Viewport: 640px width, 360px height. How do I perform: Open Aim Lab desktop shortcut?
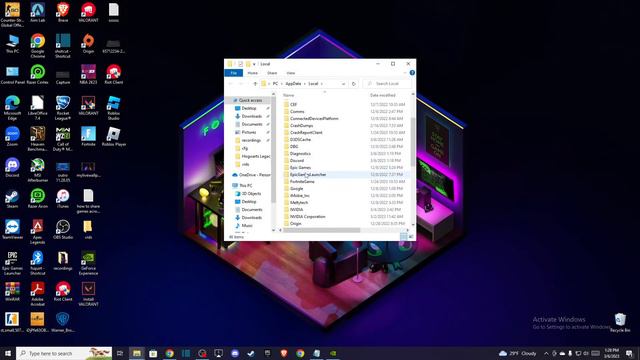click(38, 12)
